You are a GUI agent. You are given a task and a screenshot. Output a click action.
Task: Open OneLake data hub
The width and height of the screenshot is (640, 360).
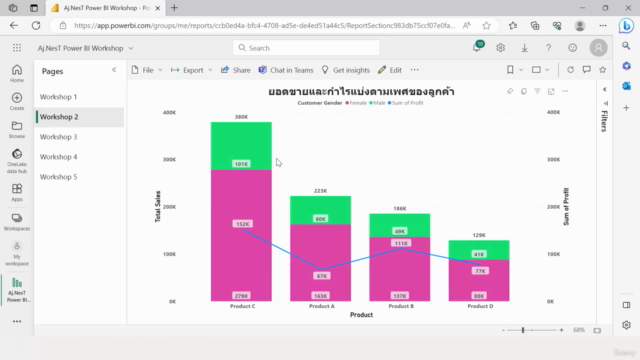tap(17, 161)
